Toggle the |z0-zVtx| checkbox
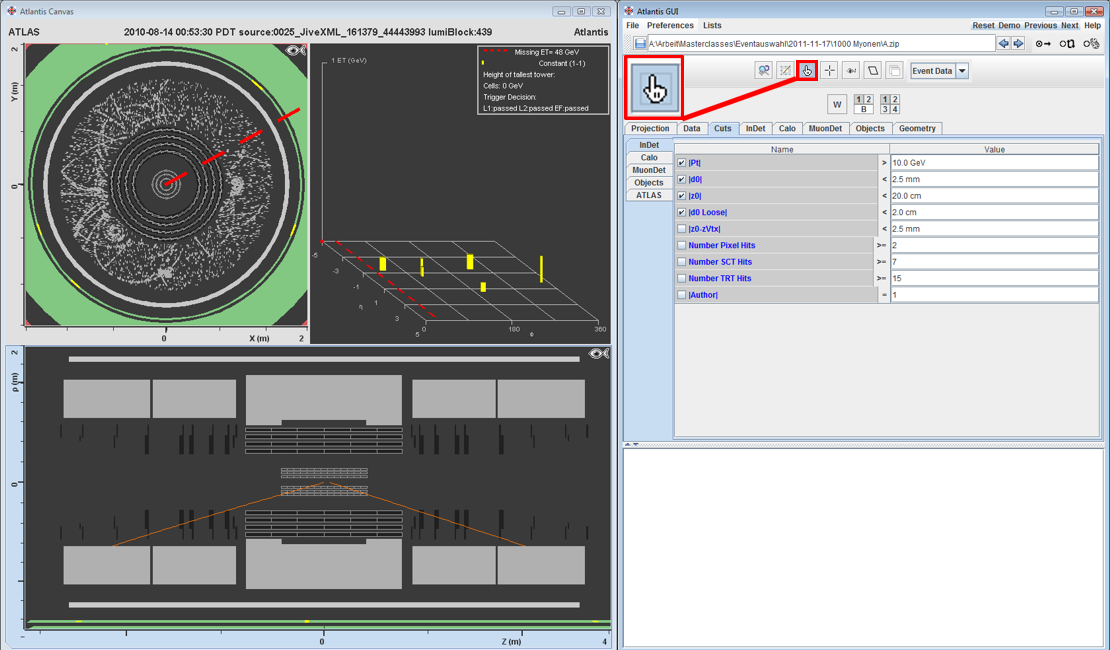The height and width of the screenshot is (650, 1110). [682, 229]
